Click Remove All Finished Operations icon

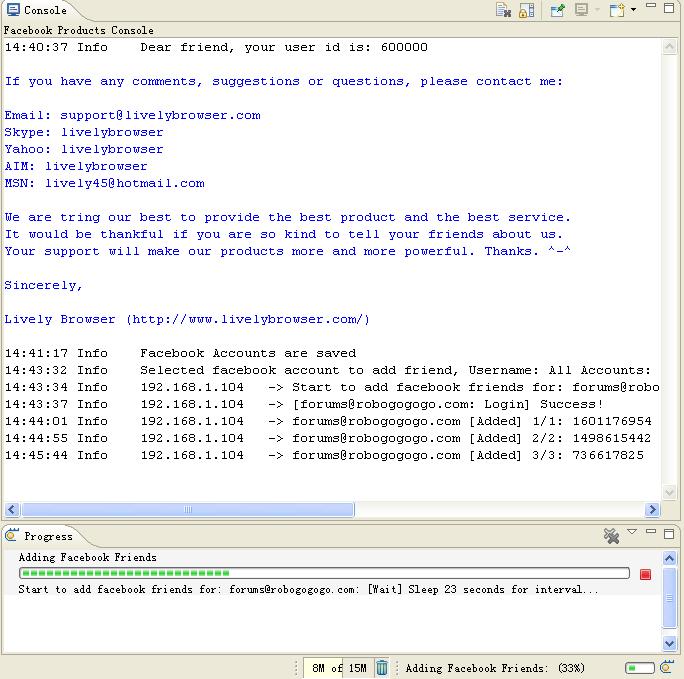tap(611, 536)
